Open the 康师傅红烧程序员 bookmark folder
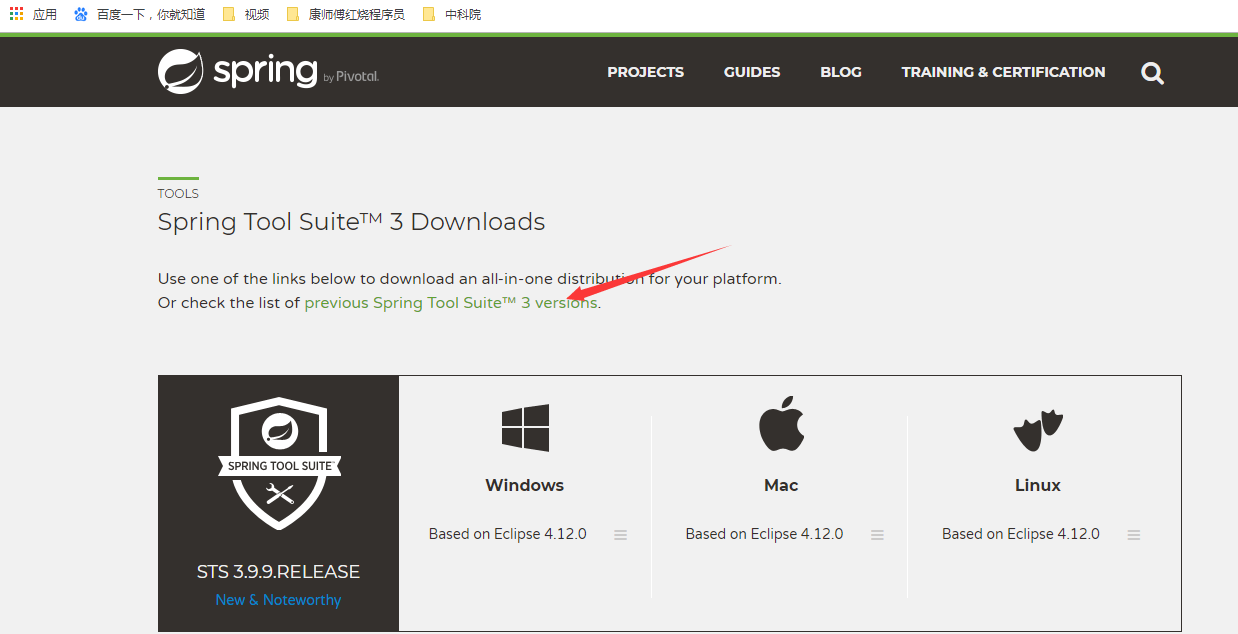 click(345, 14)
